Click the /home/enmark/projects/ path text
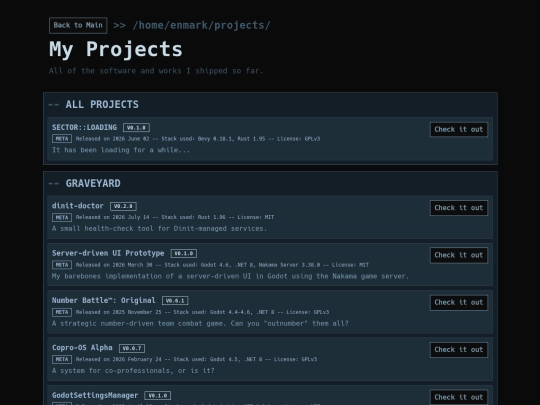This screenshot has height=405, width=540. point(201,25)
